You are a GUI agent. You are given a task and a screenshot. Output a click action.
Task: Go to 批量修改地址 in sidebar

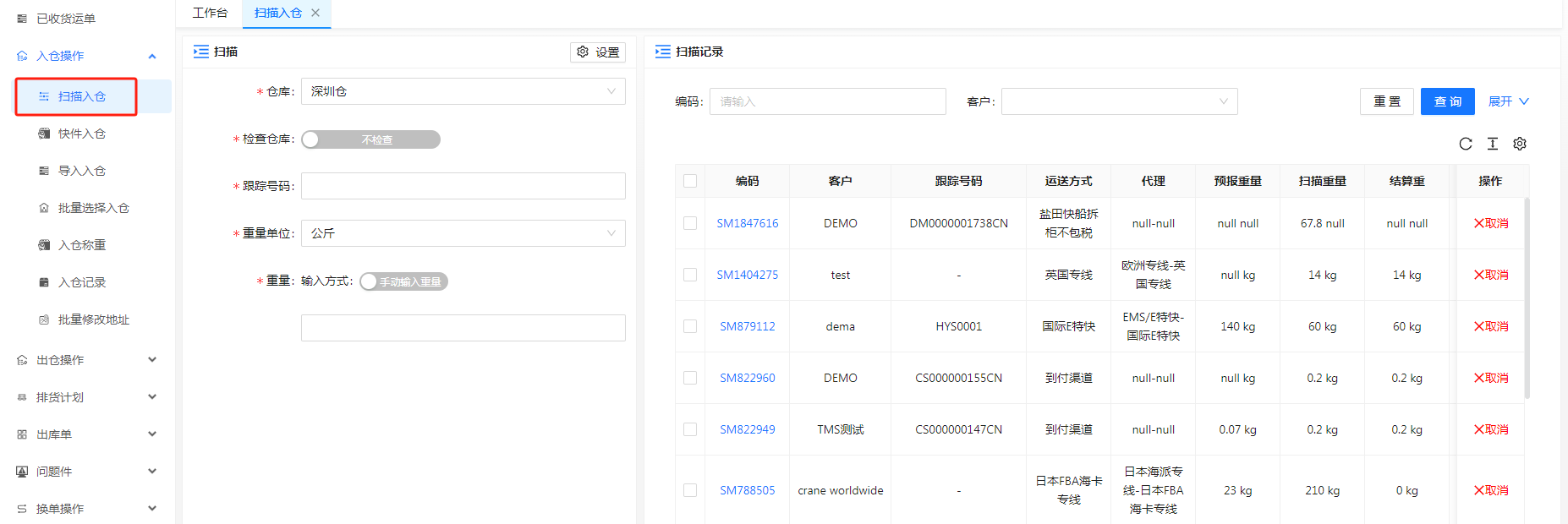coord(93,319)
